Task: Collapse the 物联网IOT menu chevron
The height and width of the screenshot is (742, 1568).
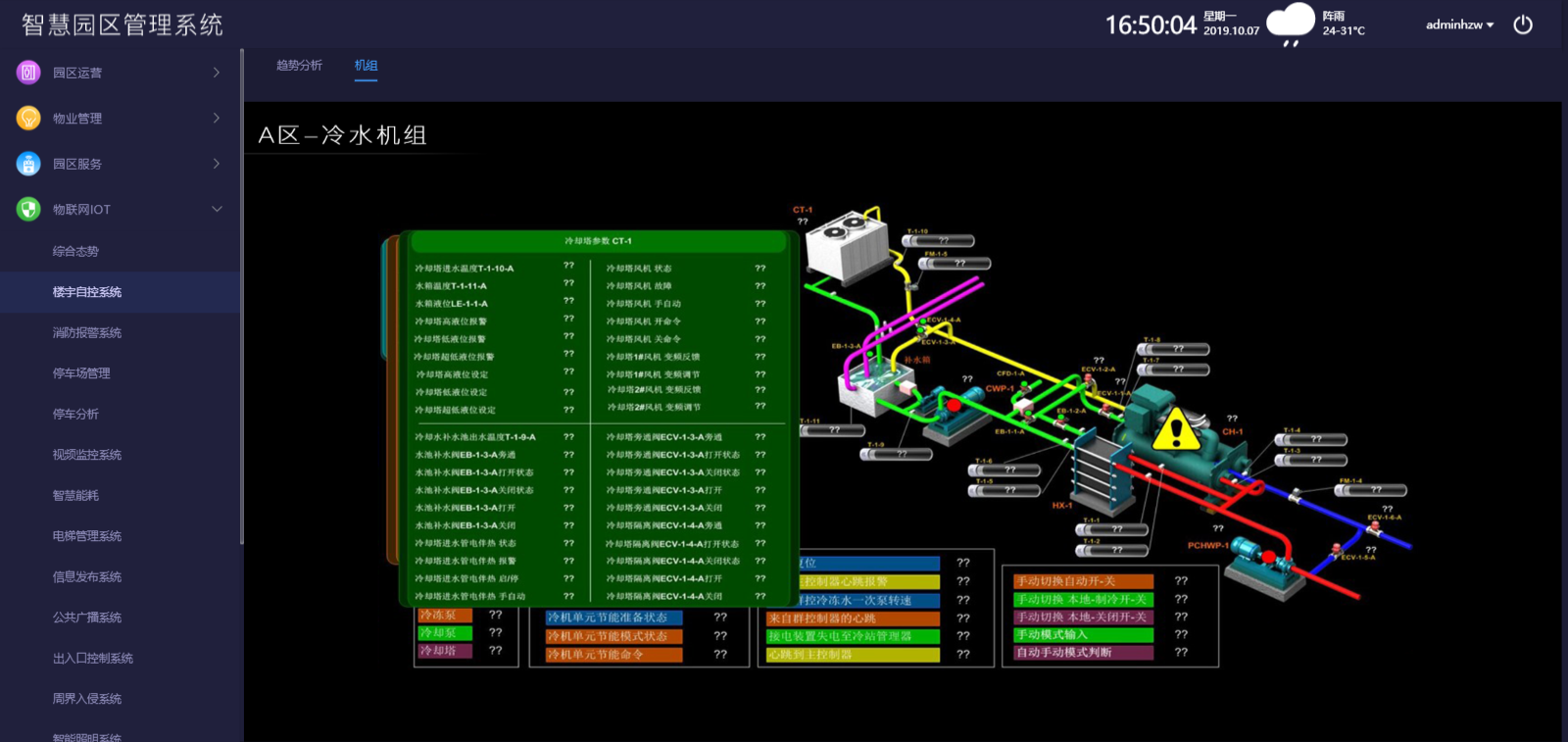Action: click(217, 209)
